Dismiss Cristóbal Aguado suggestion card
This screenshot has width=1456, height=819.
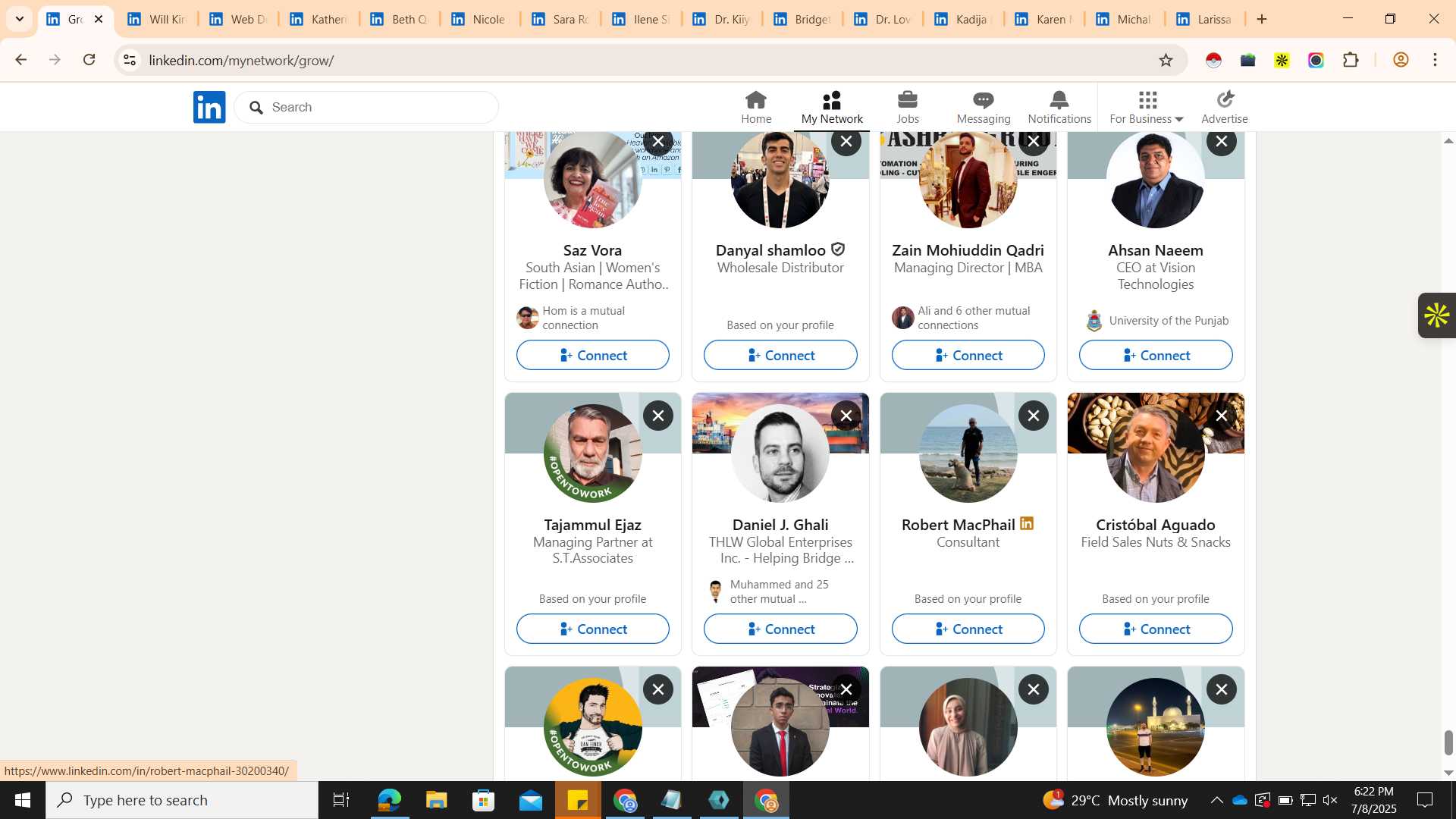(x=1222, y=416)
